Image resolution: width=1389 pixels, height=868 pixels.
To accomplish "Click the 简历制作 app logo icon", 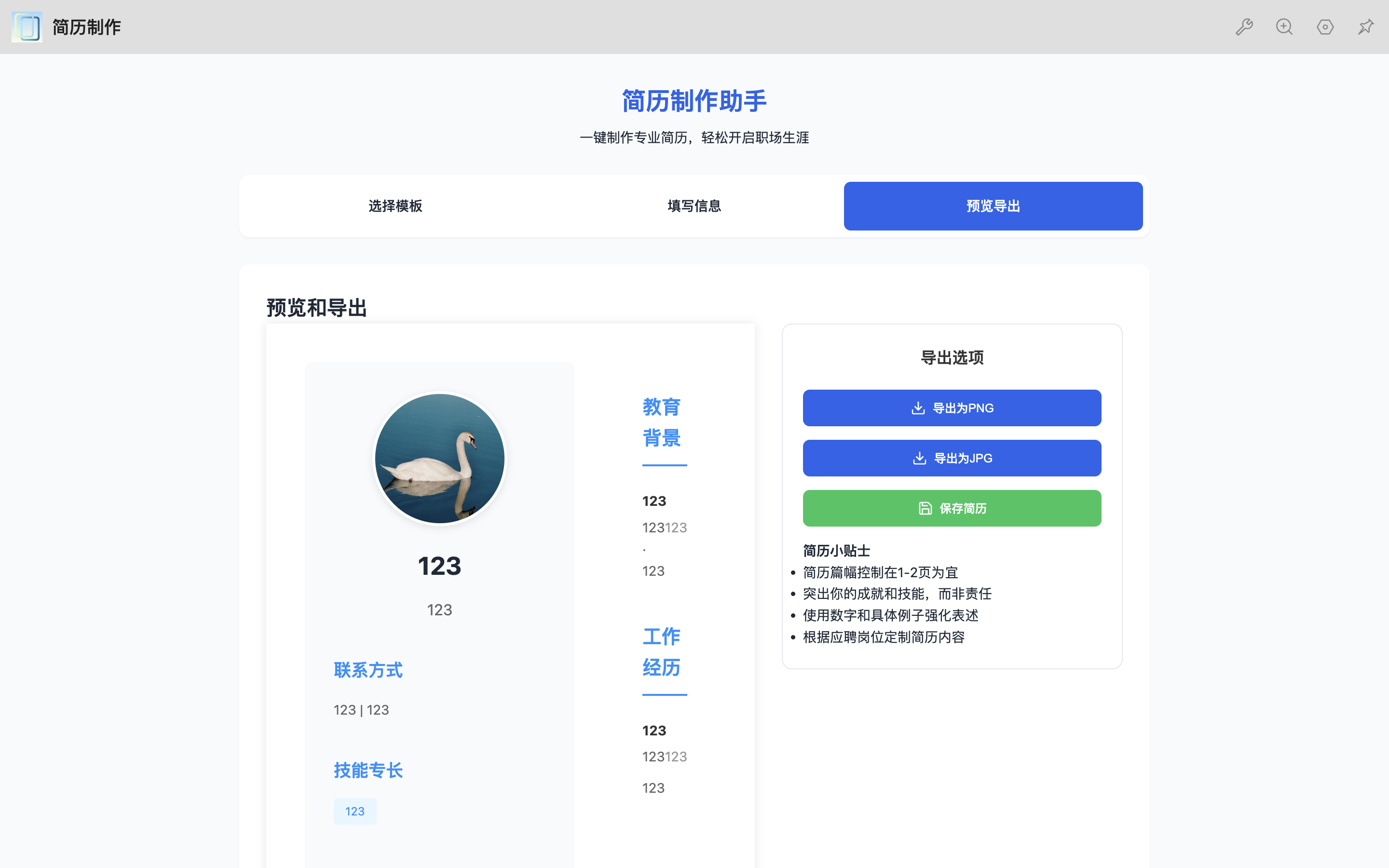I will [x=27, y=27].
